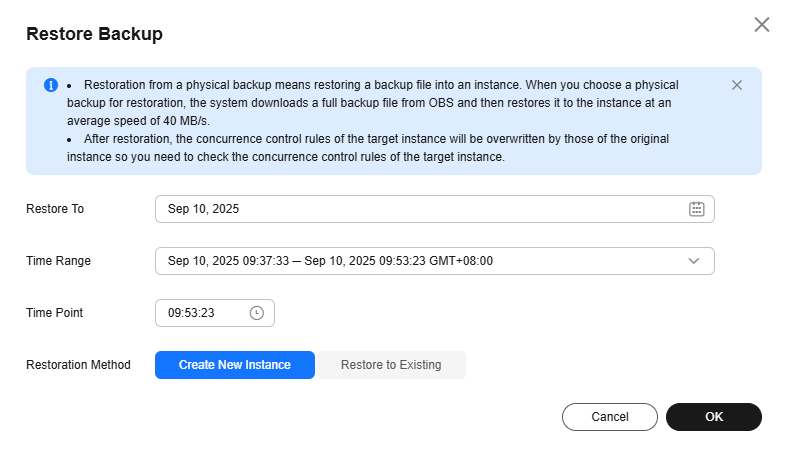This screenshot has height=457, width=787.
Task: Open the Restore To calendar icon
Action: pos(696,209)
